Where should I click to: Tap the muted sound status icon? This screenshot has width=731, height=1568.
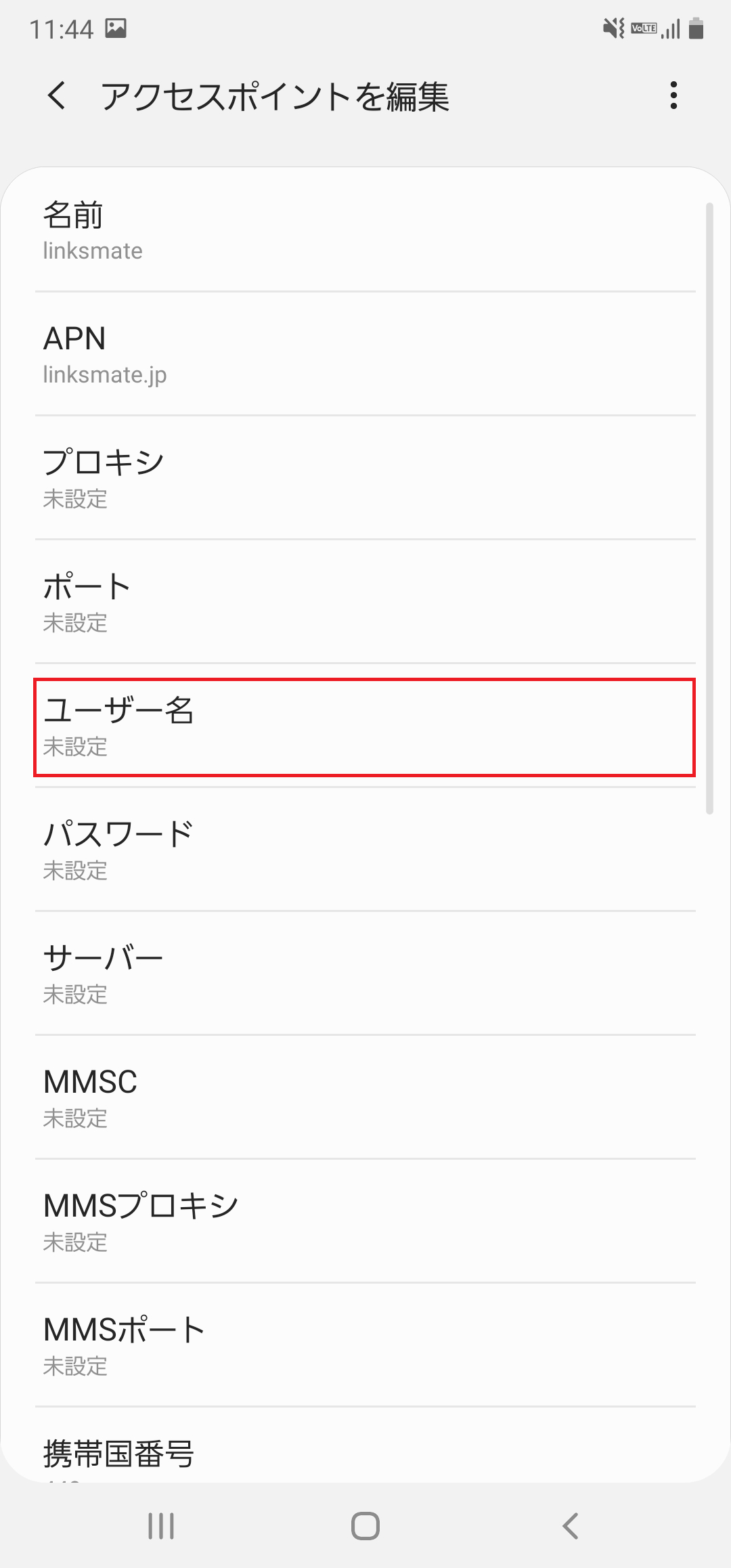pos(613,28)
